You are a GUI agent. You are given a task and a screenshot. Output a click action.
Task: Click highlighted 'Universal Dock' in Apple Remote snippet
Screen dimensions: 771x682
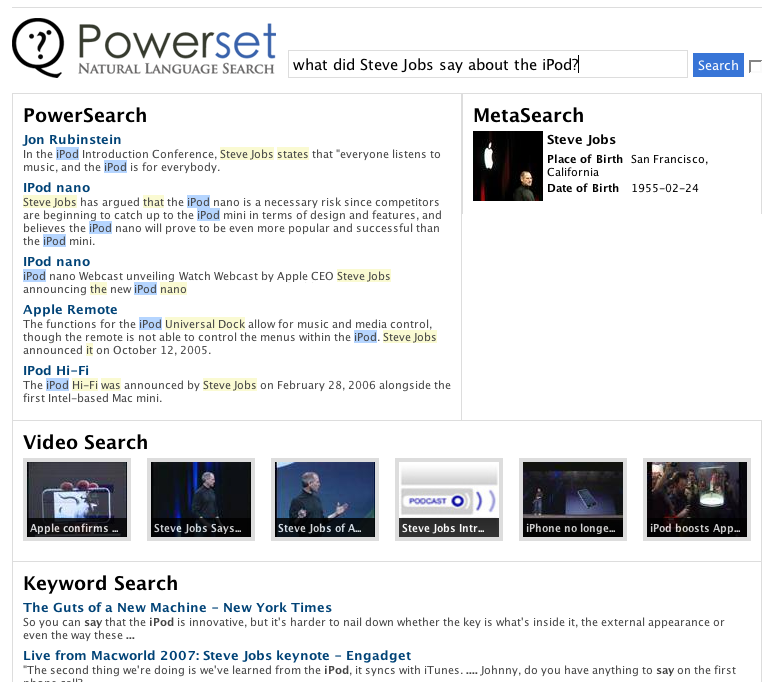point(205,324)
